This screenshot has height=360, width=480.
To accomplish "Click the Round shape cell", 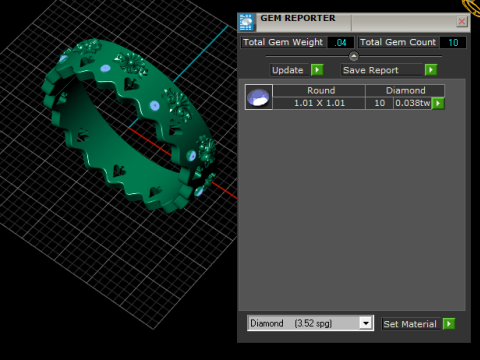I will pyautogui.click(x=319, y=91).
